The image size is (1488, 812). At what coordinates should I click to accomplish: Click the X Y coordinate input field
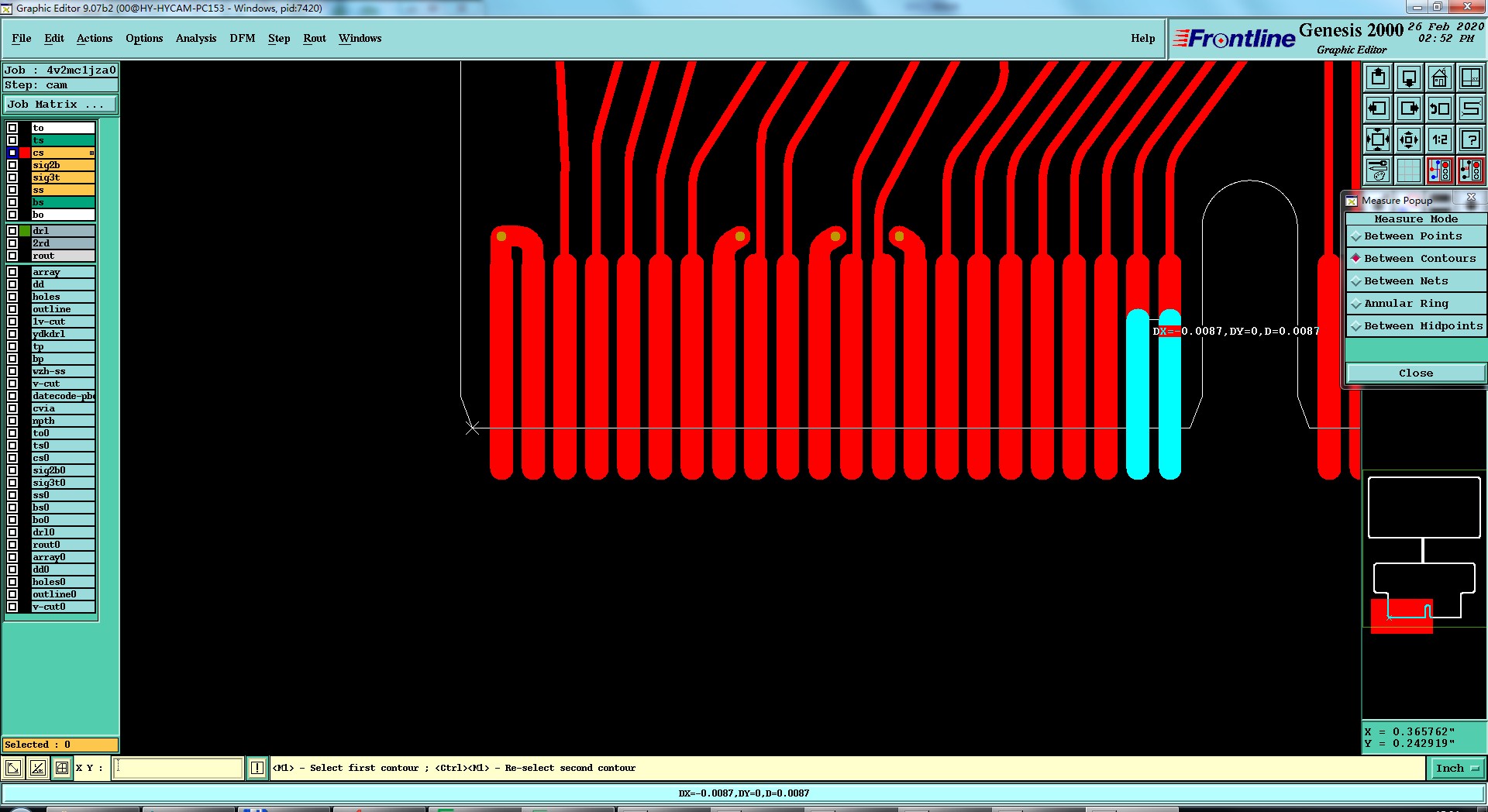(x=178, y=768)
